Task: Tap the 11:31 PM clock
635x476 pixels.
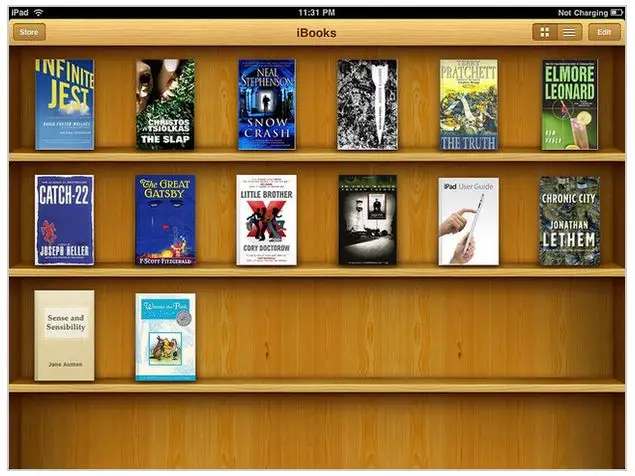Action: (317, 13)
